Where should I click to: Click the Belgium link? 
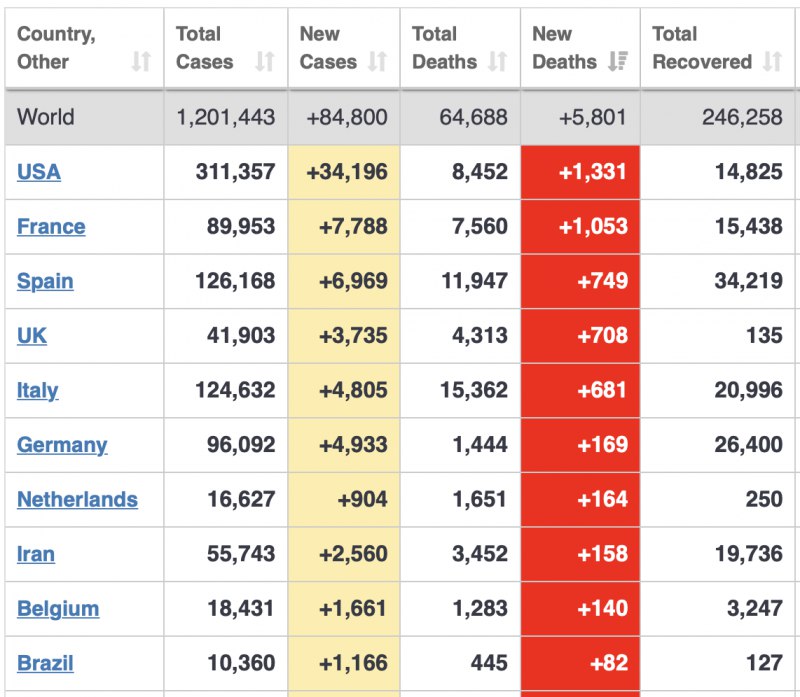tap(58, 608)
